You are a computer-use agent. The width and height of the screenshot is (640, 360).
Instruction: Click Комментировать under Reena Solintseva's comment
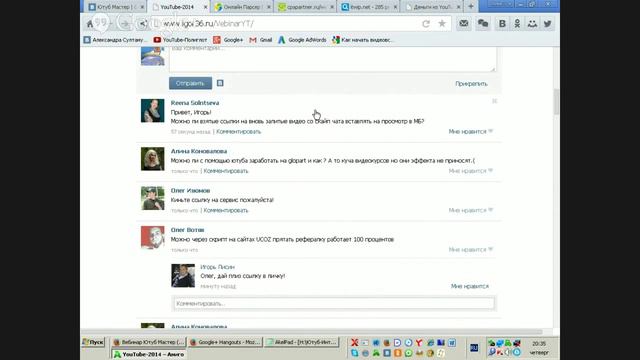click(238, 132)
